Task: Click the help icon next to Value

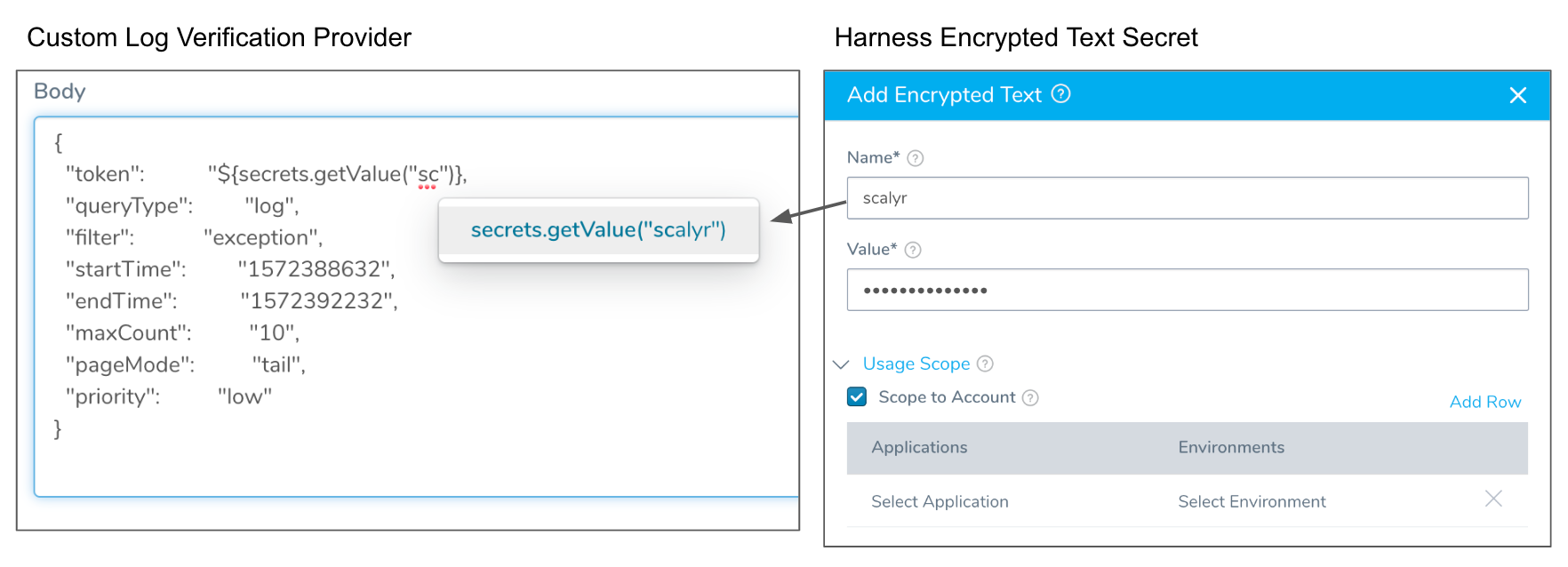Action: (x=912, y=250)
